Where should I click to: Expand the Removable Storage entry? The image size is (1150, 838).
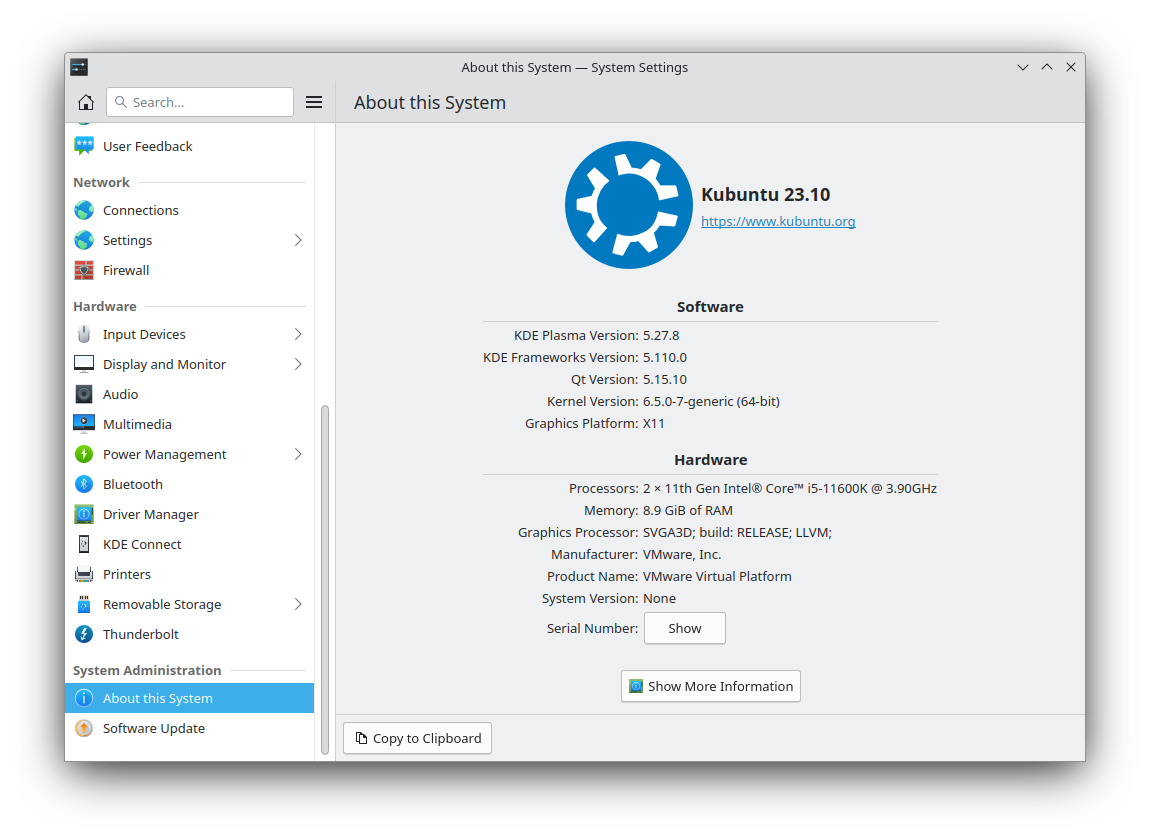[297, 604]
